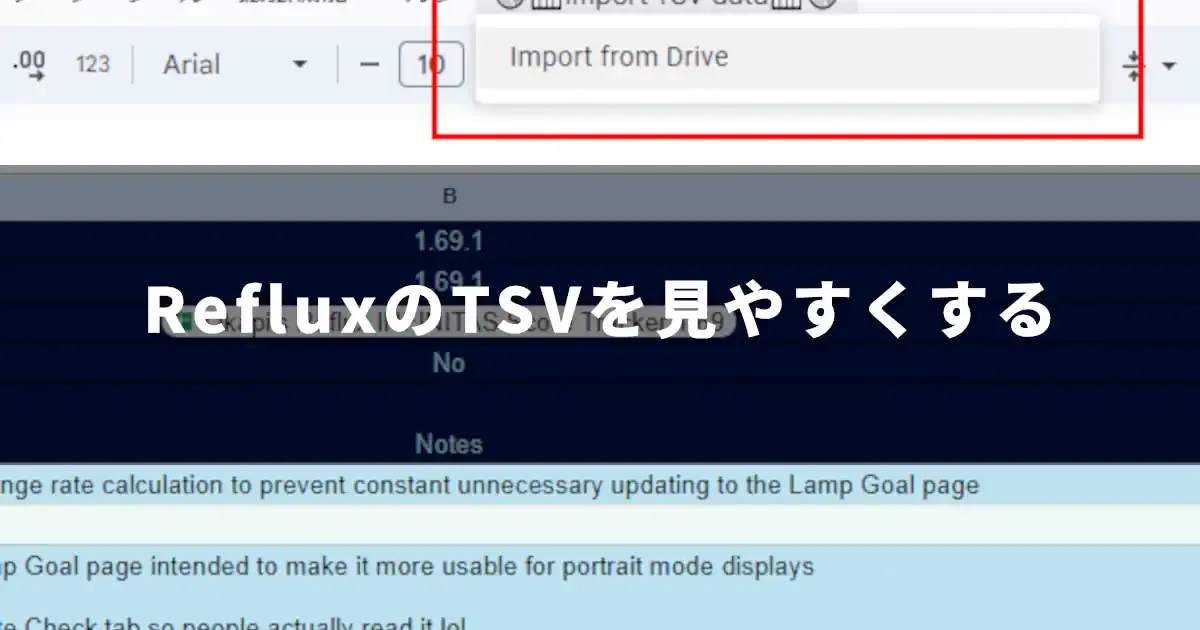Select the cell containing No

[x=450, y=364]
